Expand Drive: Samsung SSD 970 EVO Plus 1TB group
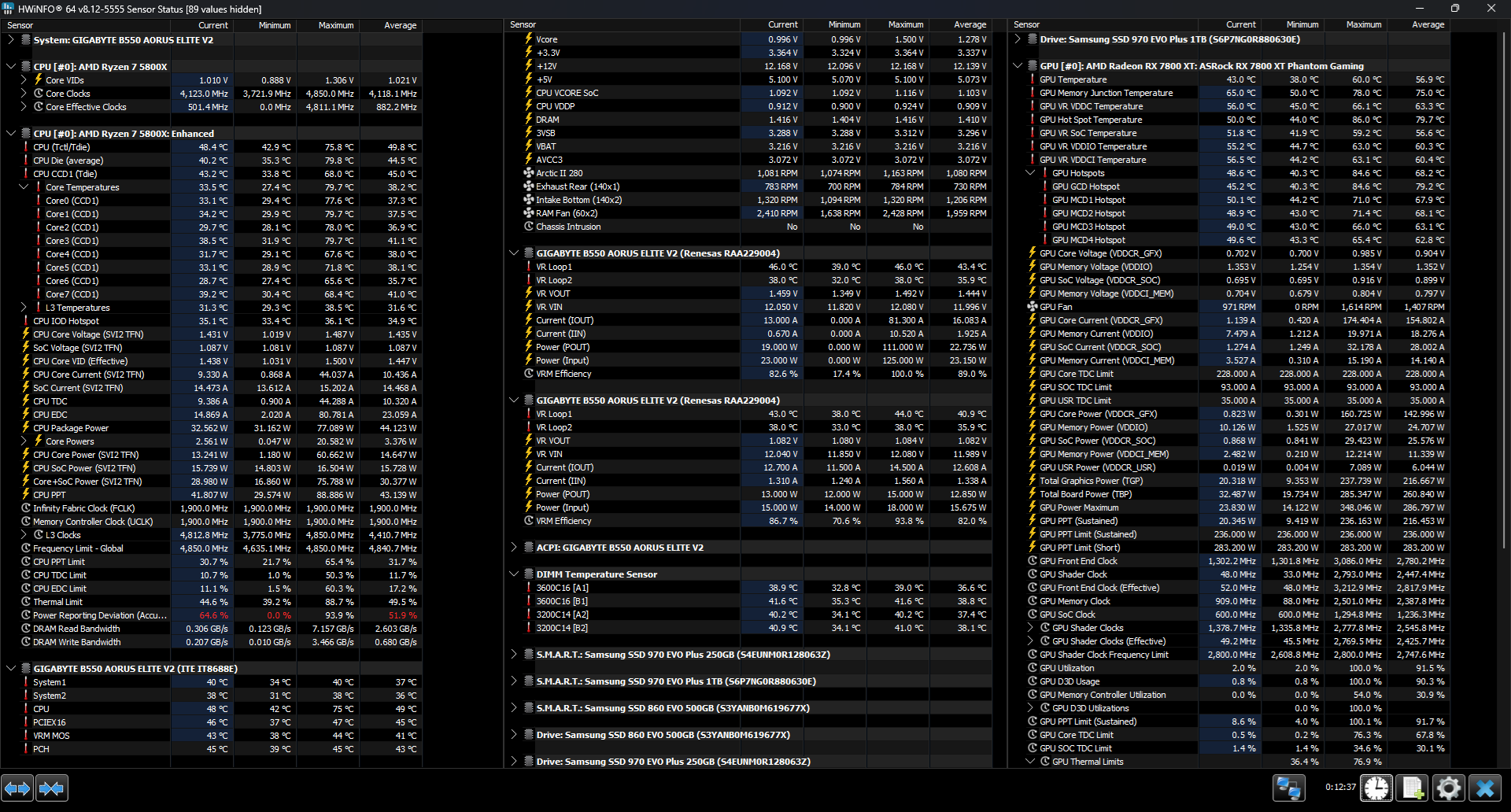Screen dimensions: 1511x812 coord(1018,39)
